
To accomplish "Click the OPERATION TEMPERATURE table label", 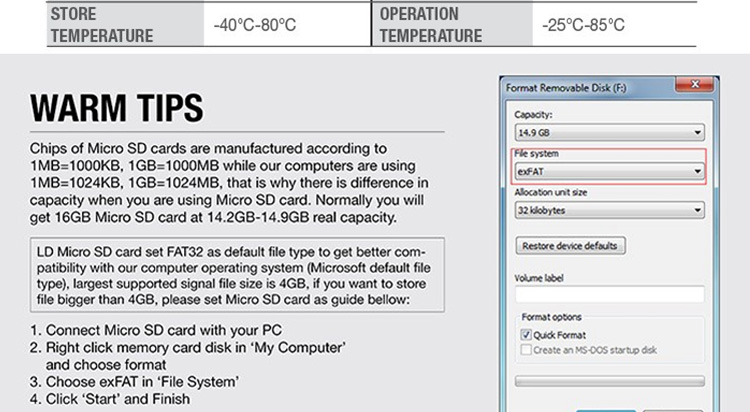I will coord(431,25).
